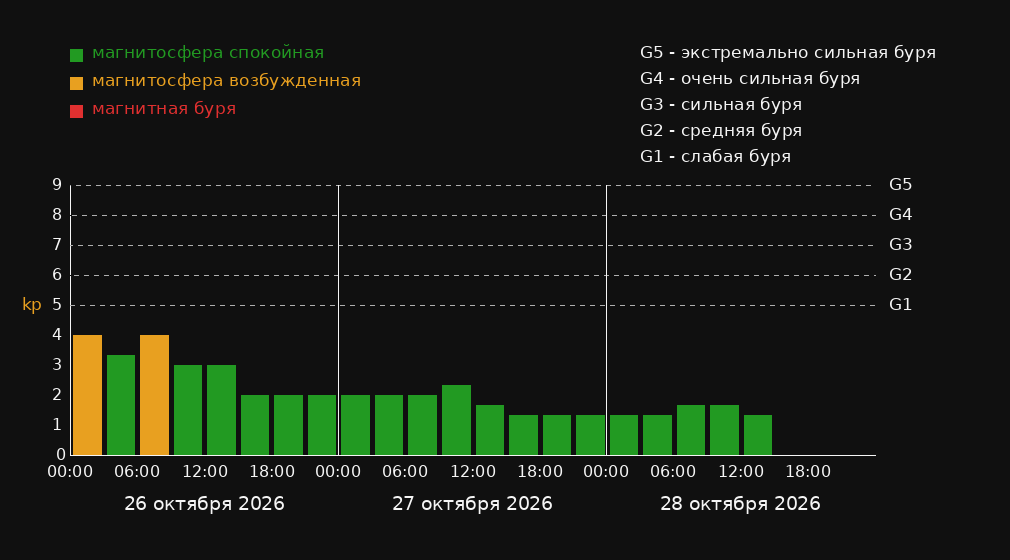Click the 'G3 - сильная буря' description text

point(721,104)
